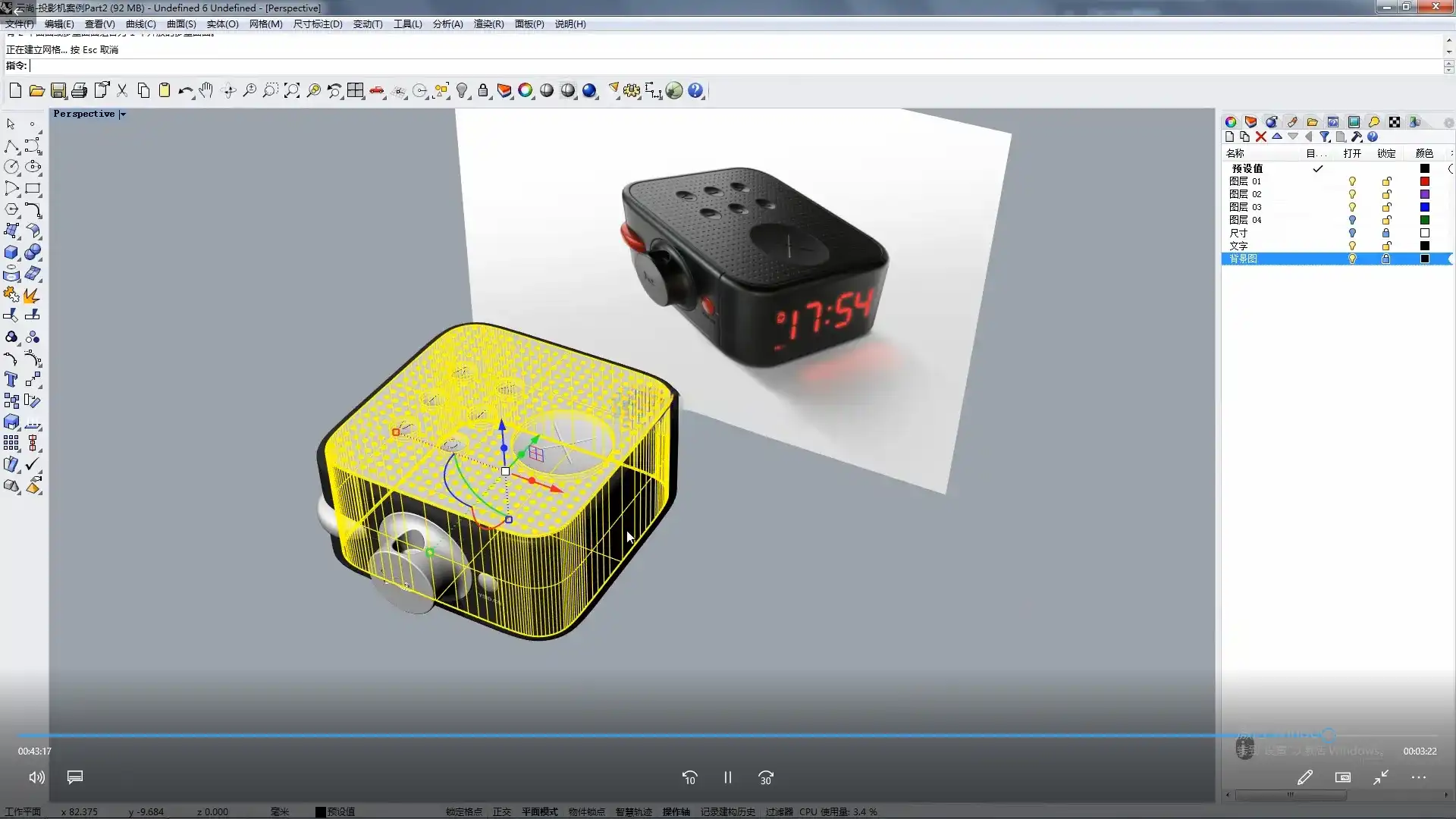This screenshot has width=1456, height=819.
Task: Click the Save file toolbar icon
Action: [58, 91]
